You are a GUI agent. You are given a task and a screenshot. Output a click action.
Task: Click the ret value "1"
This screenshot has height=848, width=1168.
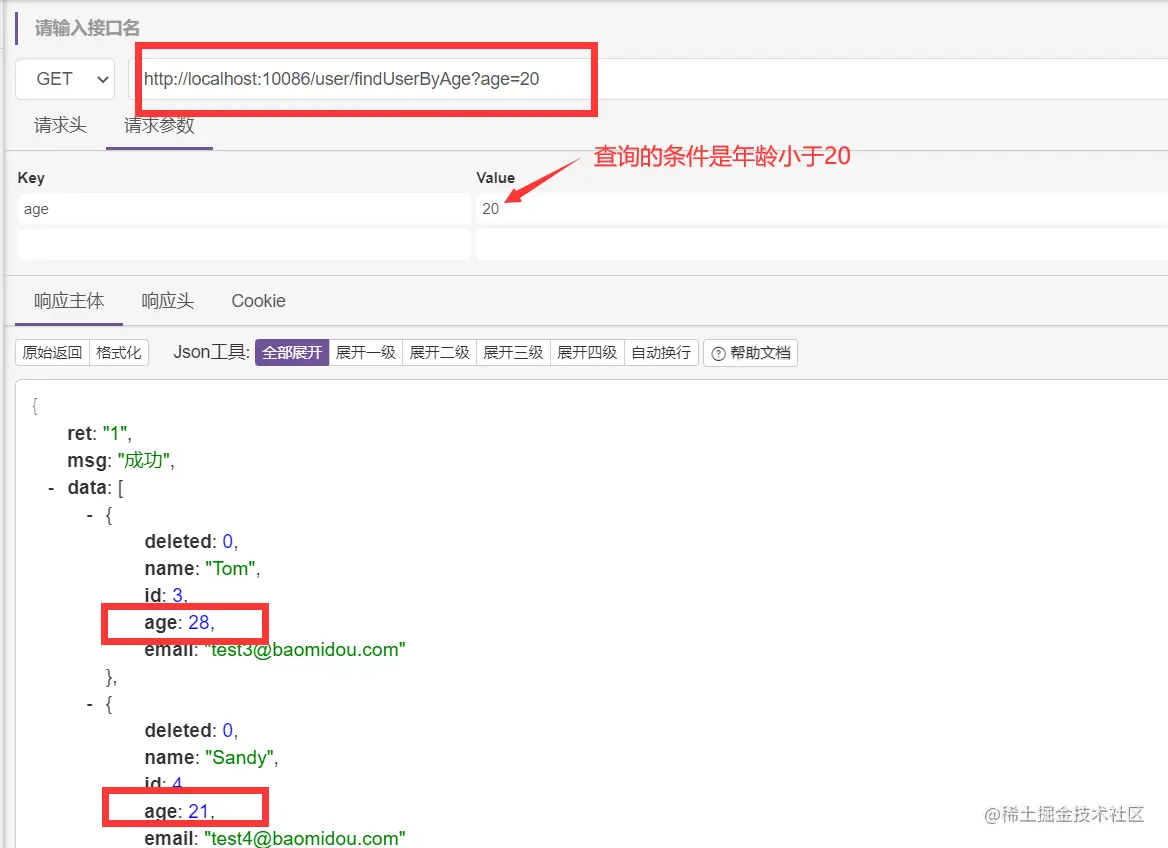[x=115, y=434]
